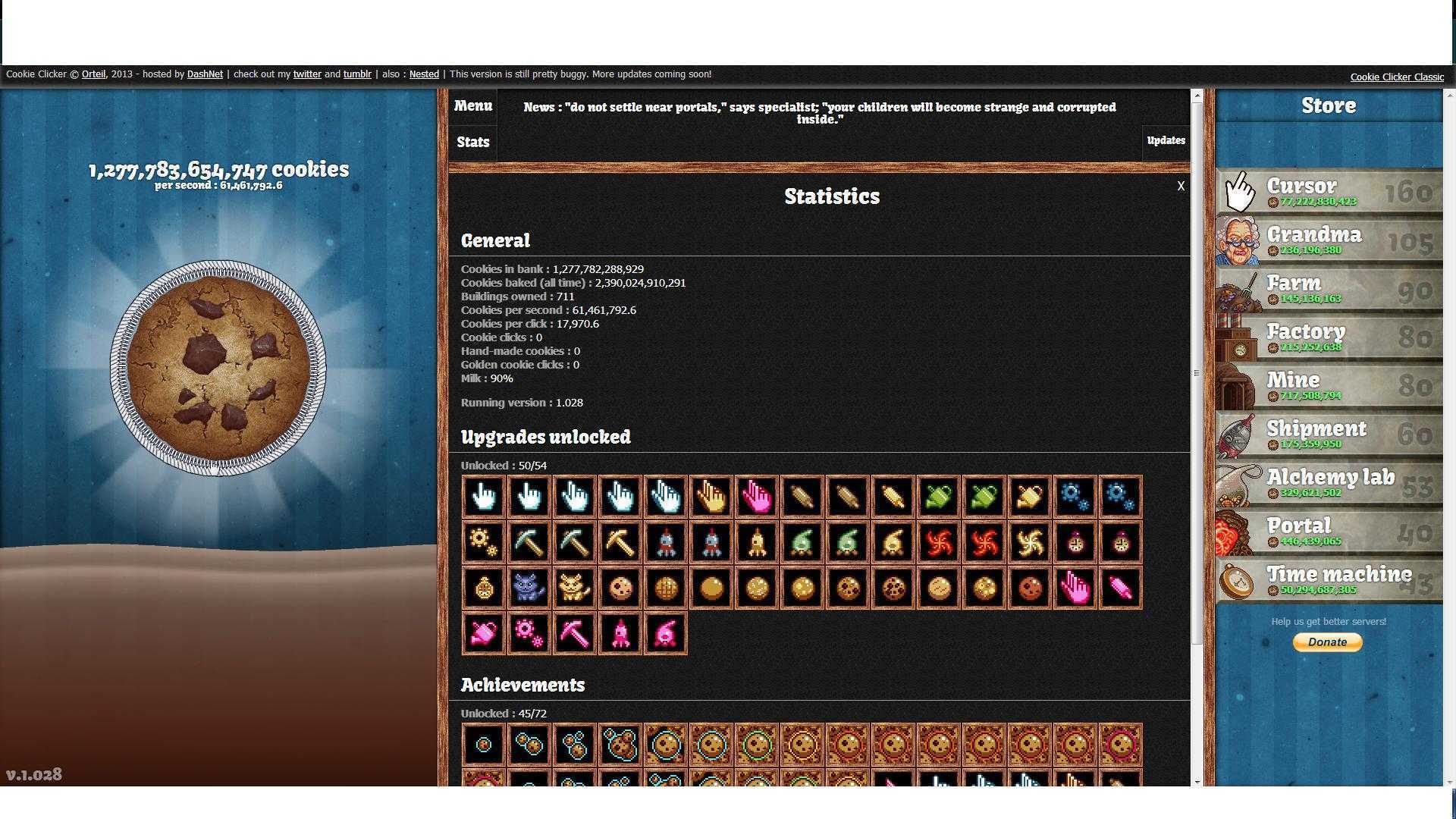Open the tumblr link
The height and width of the screenshot is (819, 1456).
[x=357, y=74]
